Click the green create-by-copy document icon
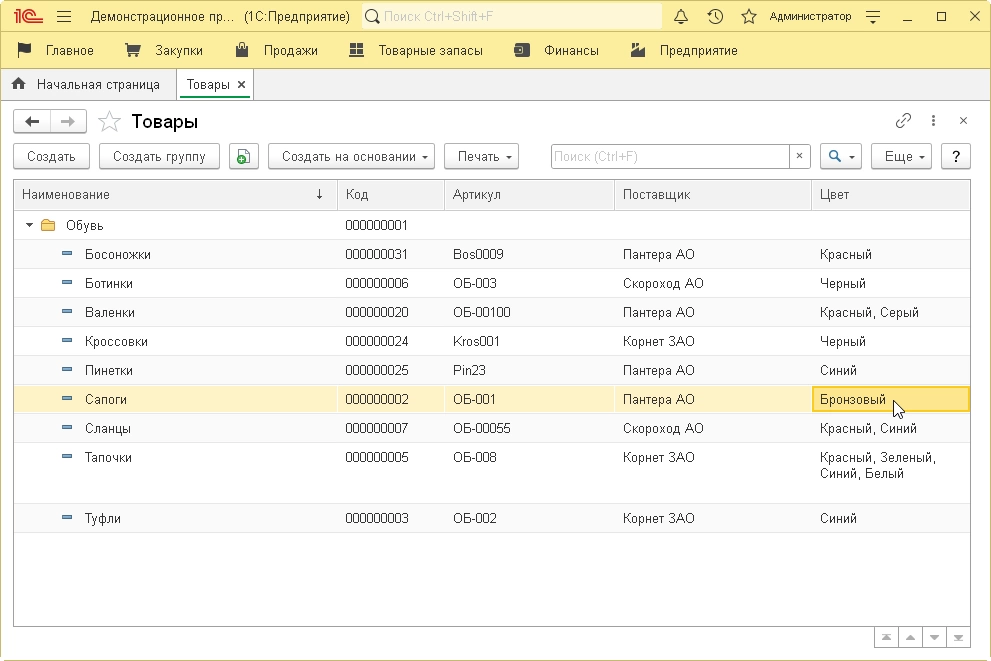The image size is (991, 661). tap(244, 157)
